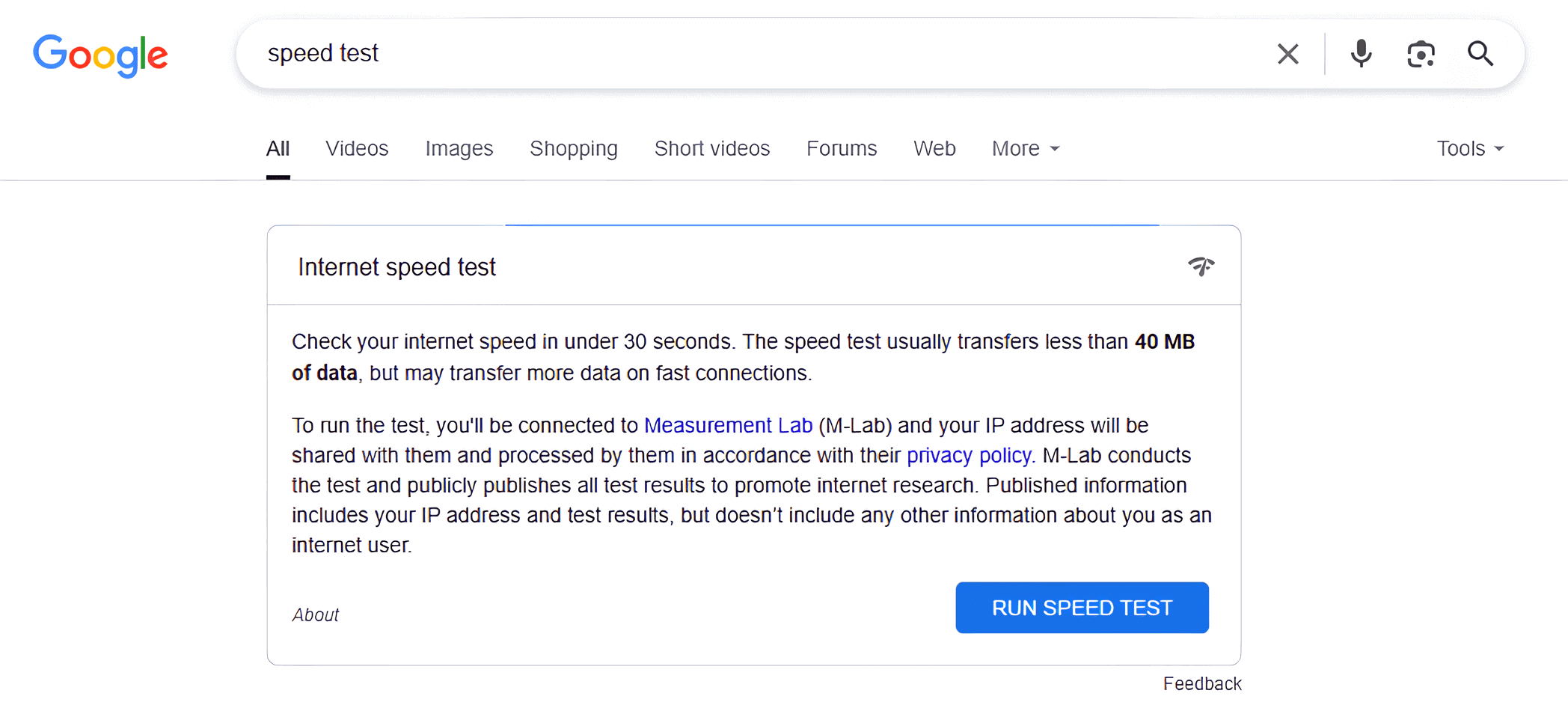Switch to the Forums tab
The image size is (1568, 723).
coord(842,148)
